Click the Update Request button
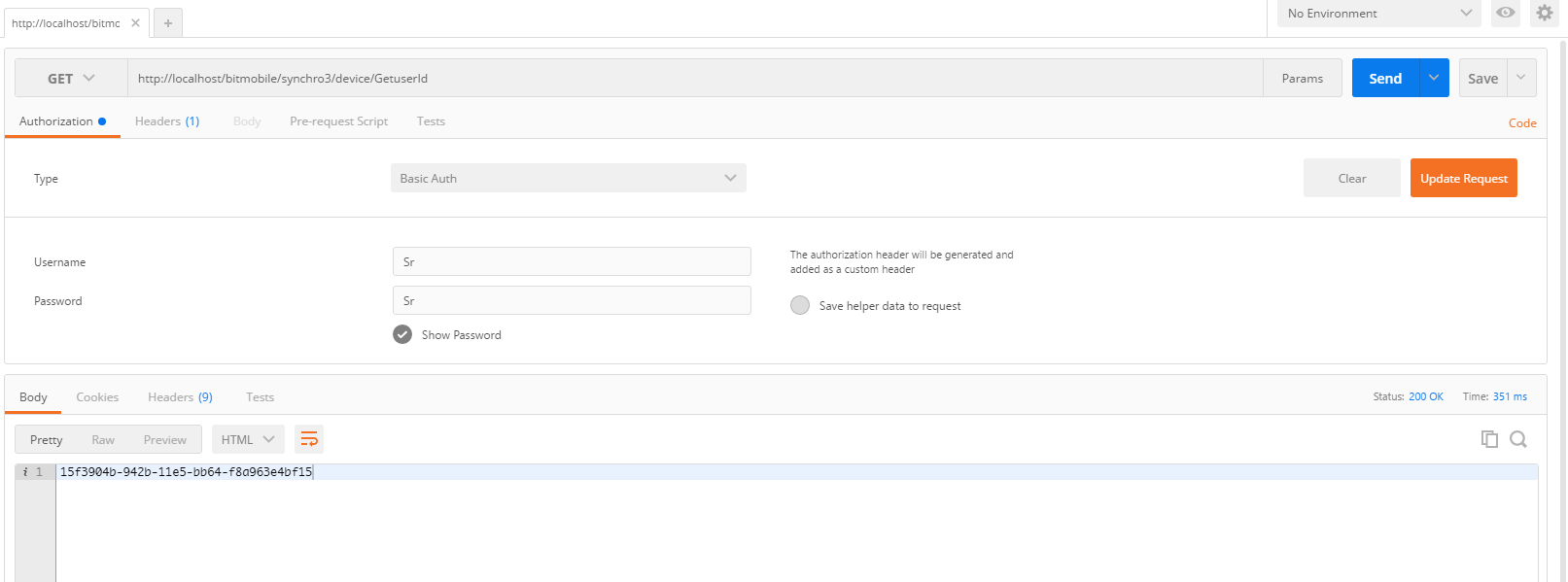The width and height of the screenshot is (1568, 582). 1463,179
